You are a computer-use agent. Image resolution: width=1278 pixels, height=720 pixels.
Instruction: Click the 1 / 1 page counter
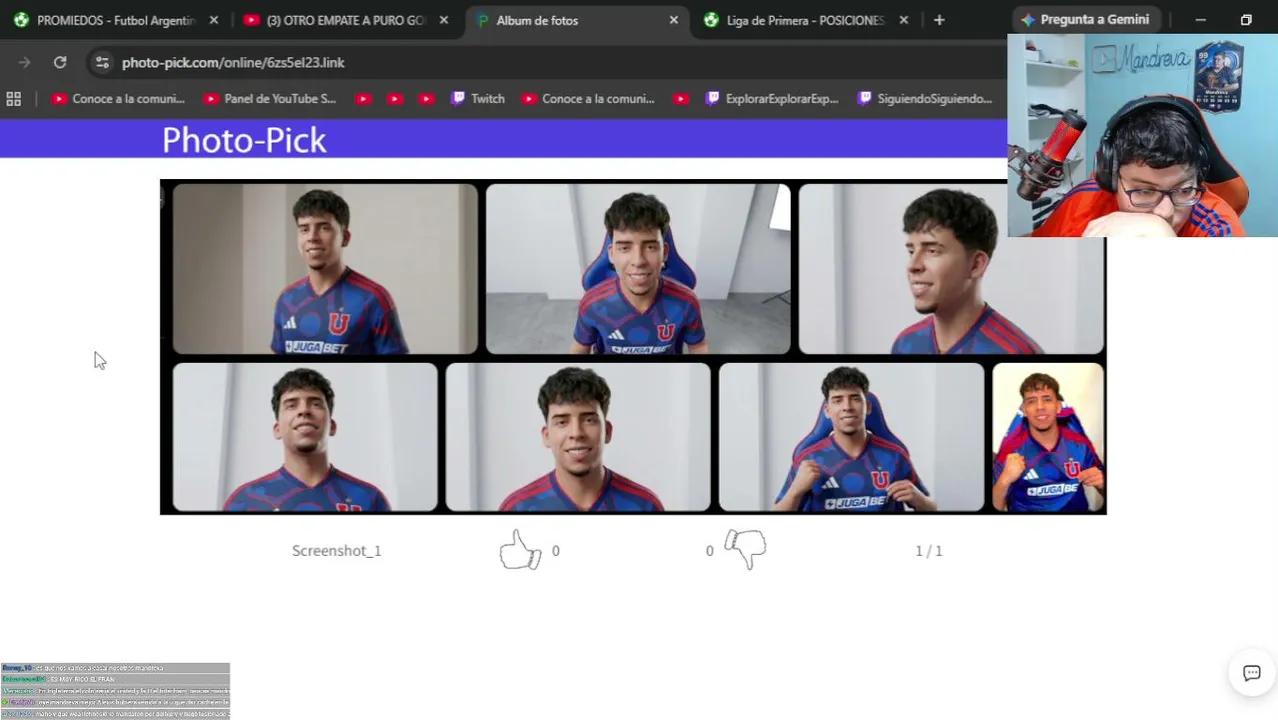(929, 551)
